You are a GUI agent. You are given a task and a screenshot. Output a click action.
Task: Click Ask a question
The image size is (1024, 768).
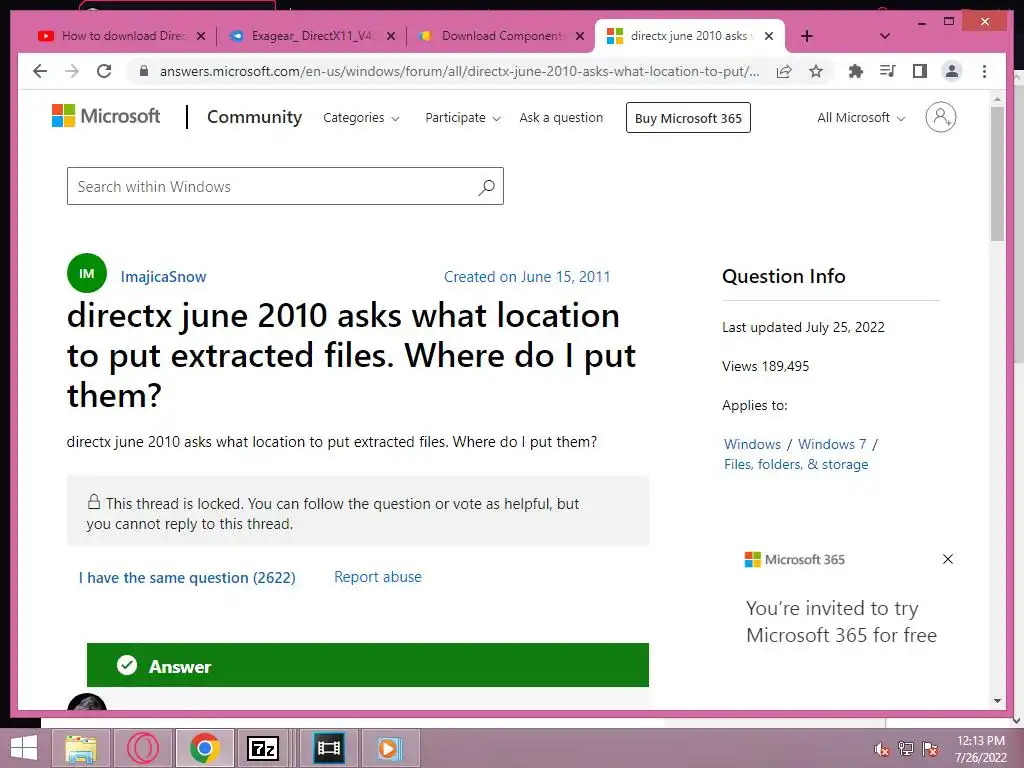561,118
